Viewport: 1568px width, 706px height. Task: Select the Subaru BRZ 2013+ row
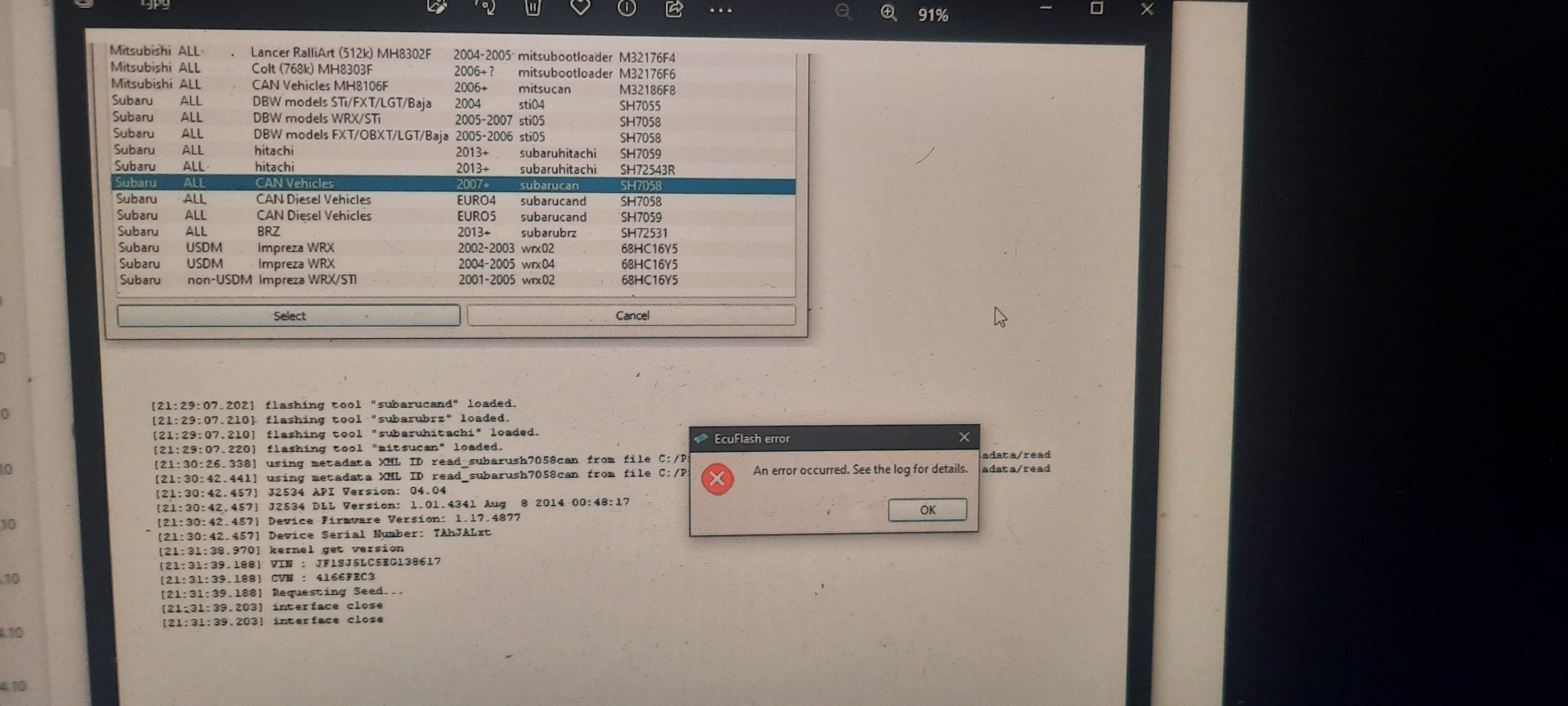(453, 232)
